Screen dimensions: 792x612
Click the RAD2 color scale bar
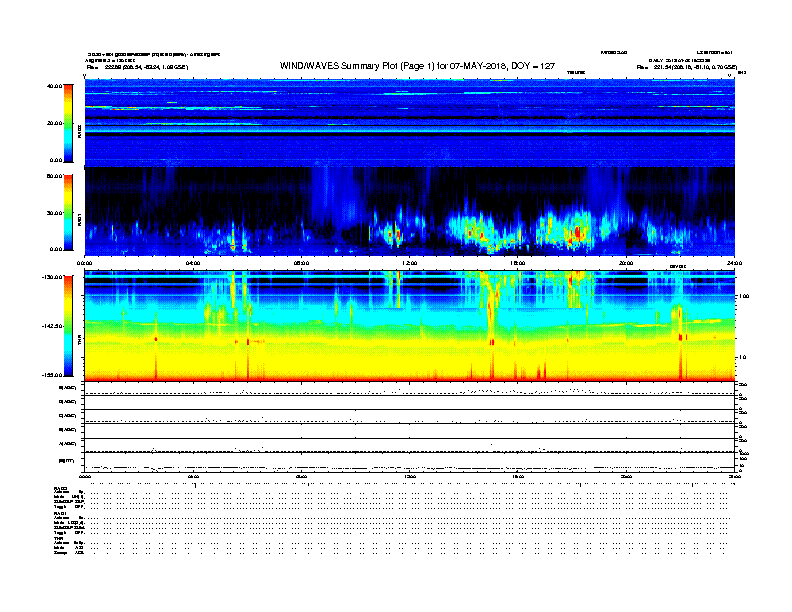click(68, 123)
